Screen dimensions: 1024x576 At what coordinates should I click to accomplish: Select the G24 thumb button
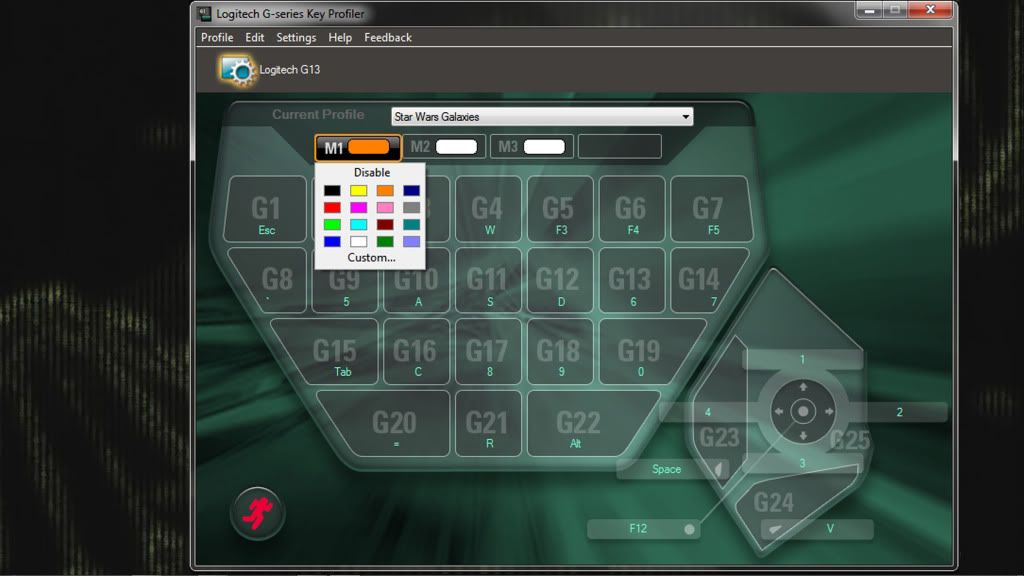(x=774, y=502)
